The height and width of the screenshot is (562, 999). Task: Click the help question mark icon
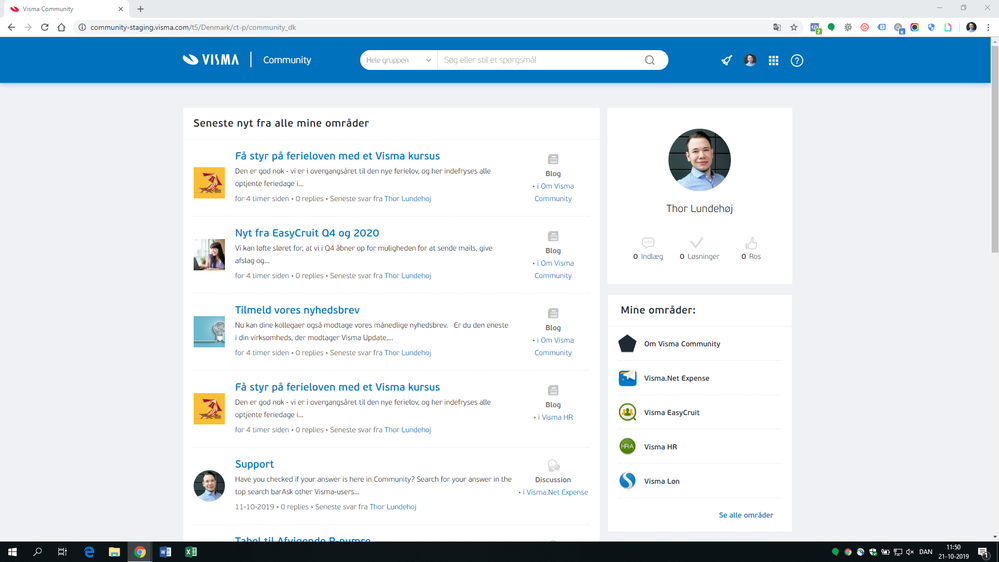click(x=796, y=61)
